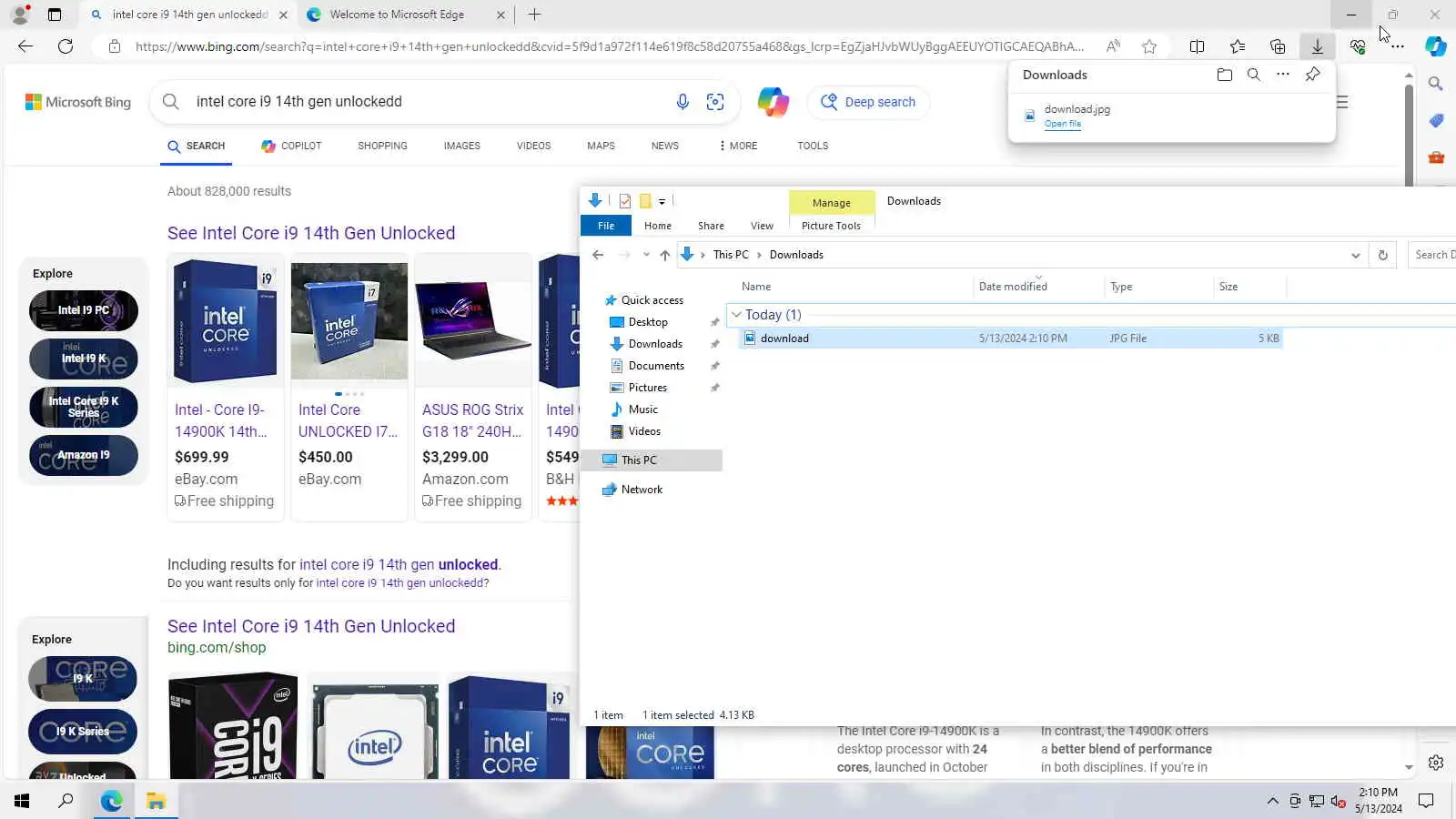Open the Picture Tools ribbon tab

click(831, 226)
